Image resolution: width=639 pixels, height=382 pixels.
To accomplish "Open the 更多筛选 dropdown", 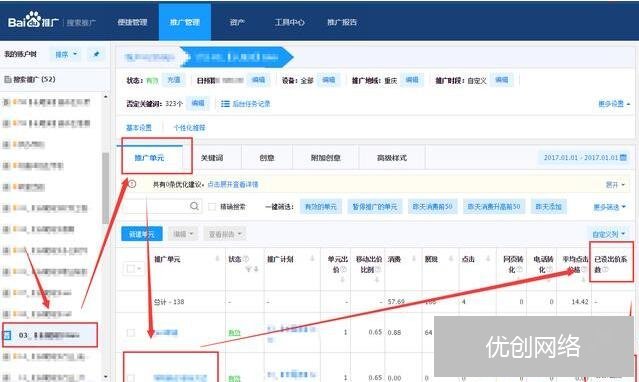I will (609, 207).
